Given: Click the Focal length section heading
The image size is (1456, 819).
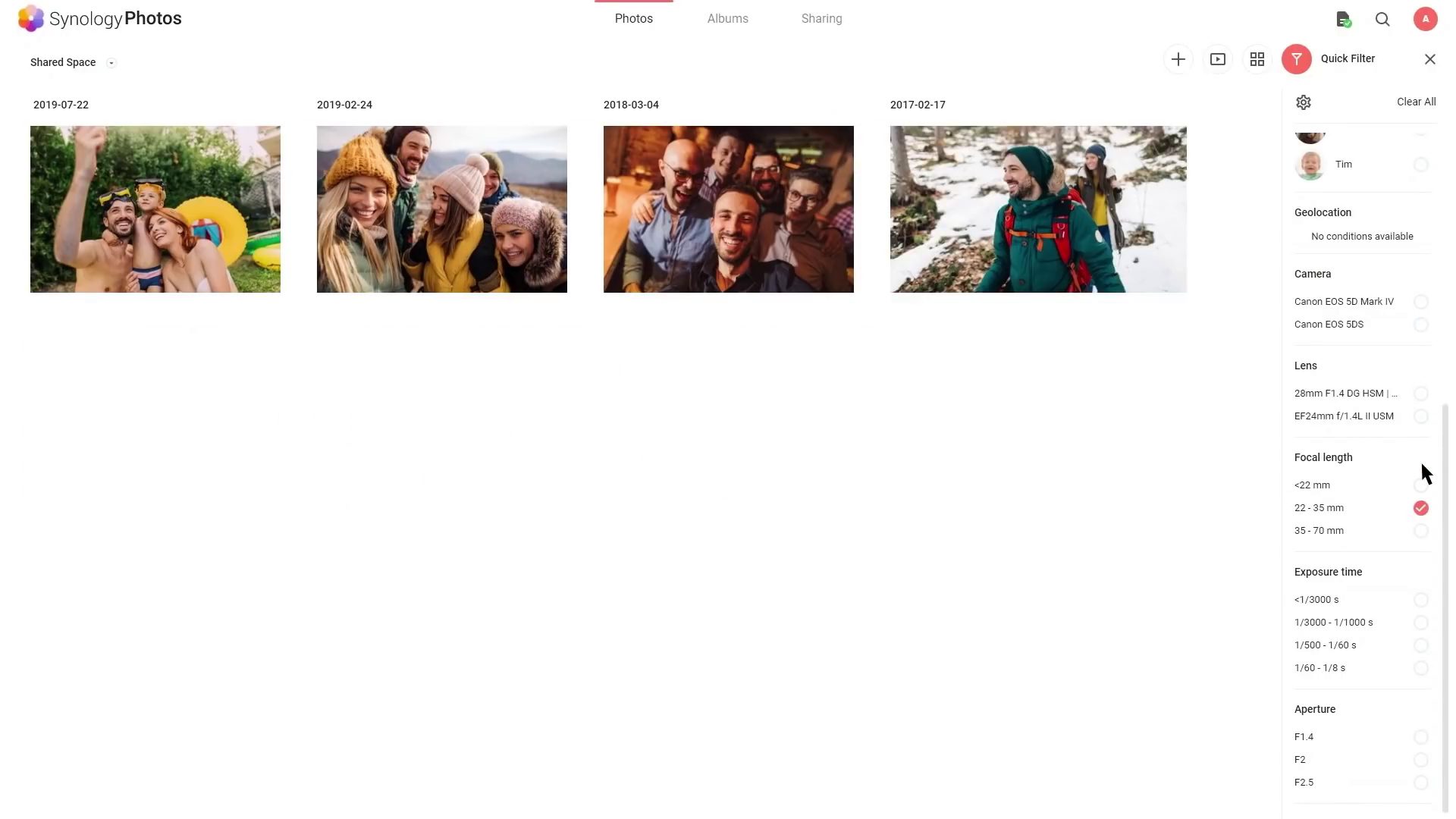Looking at the screenshot, I should 1323,457.
